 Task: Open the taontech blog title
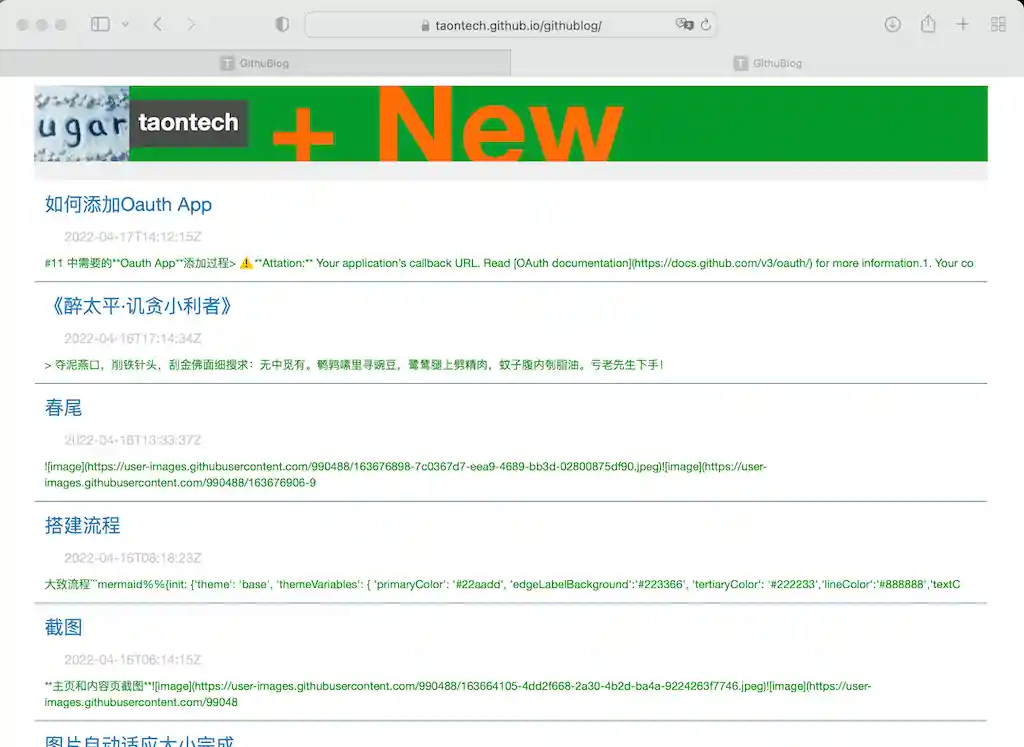[188, 123]
